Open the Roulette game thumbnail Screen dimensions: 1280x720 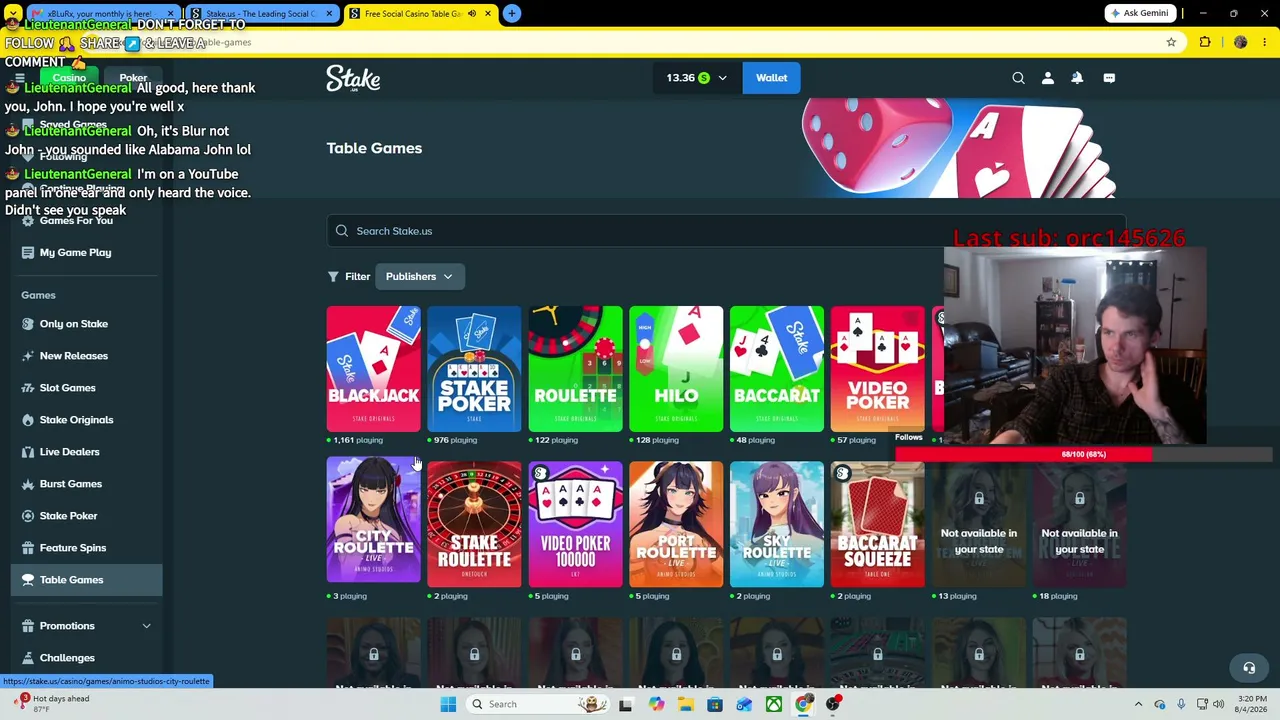tap(575, 369)
